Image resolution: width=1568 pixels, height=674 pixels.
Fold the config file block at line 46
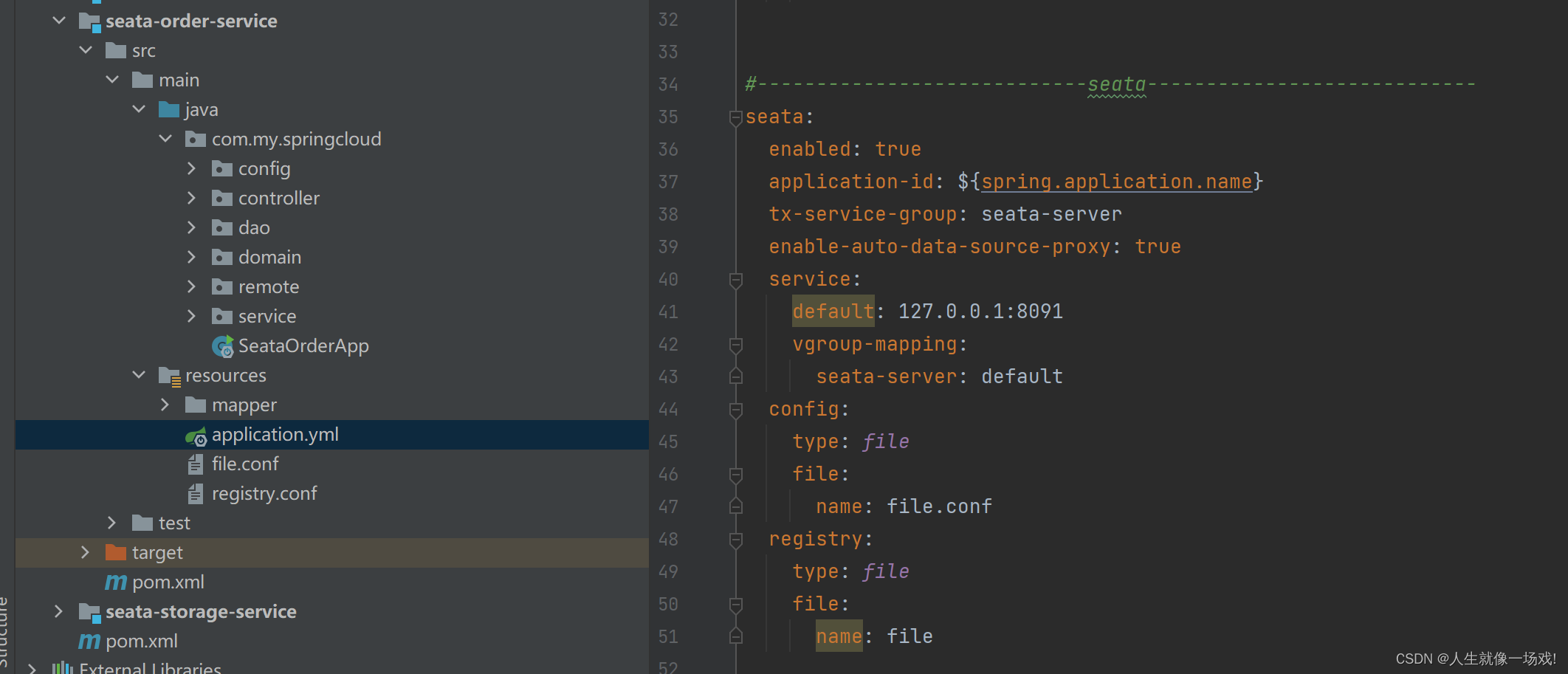[x=735, y=475]
